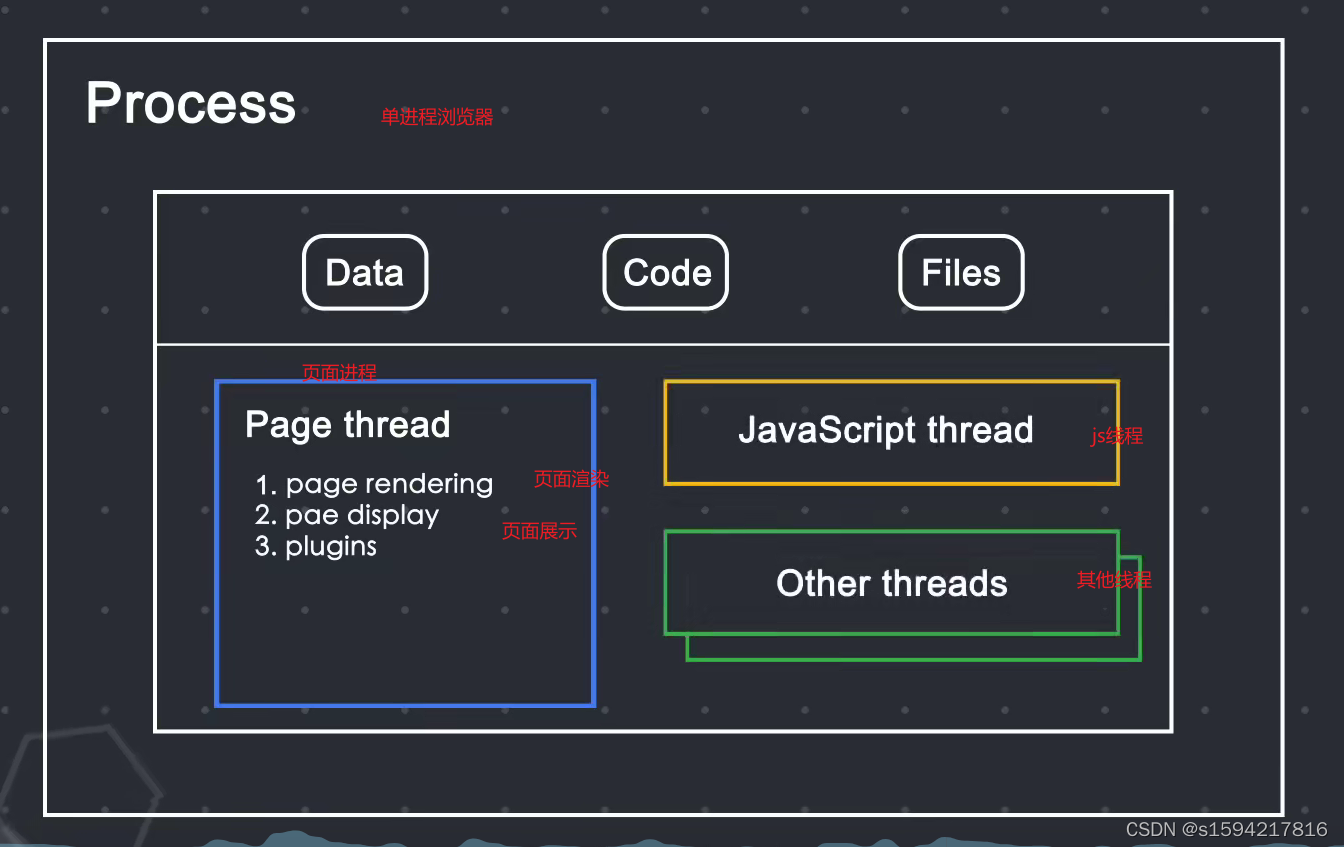The image size is (1344, 847).
Task: Click the Files rounded box
Action: [x=961, y=272]
